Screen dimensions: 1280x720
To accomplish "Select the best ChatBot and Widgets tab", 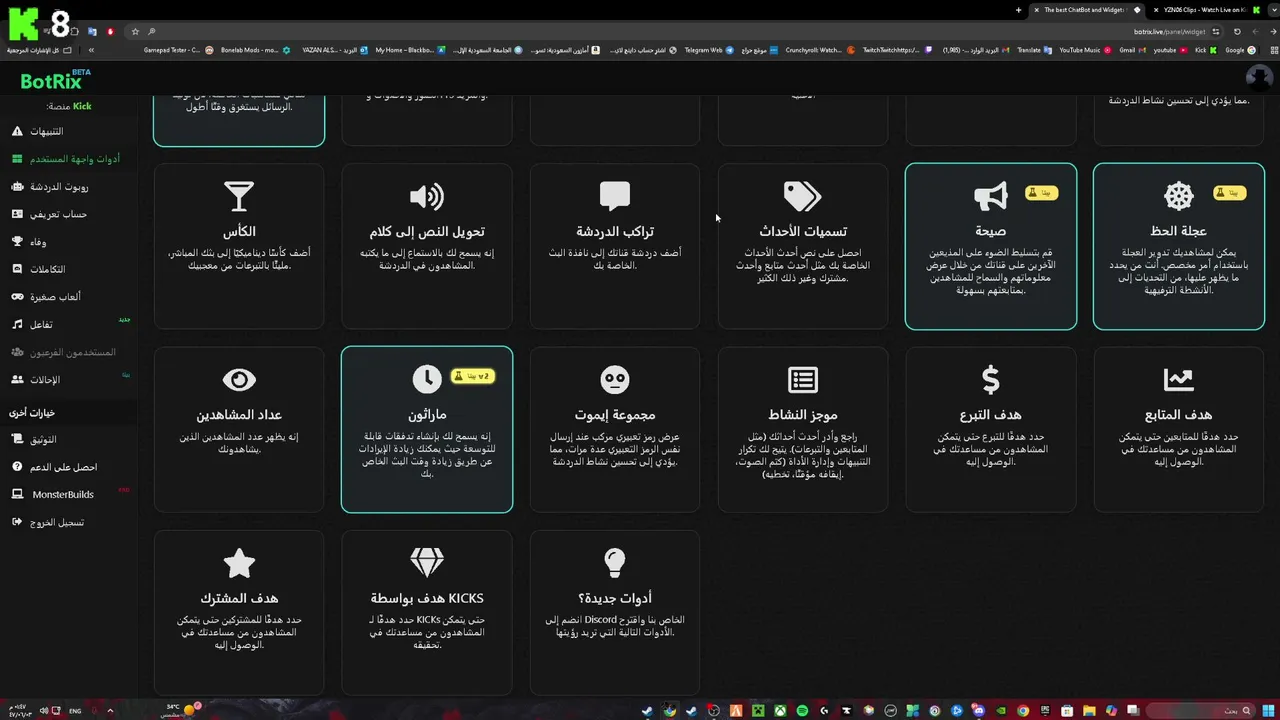I will point(1085,10).
